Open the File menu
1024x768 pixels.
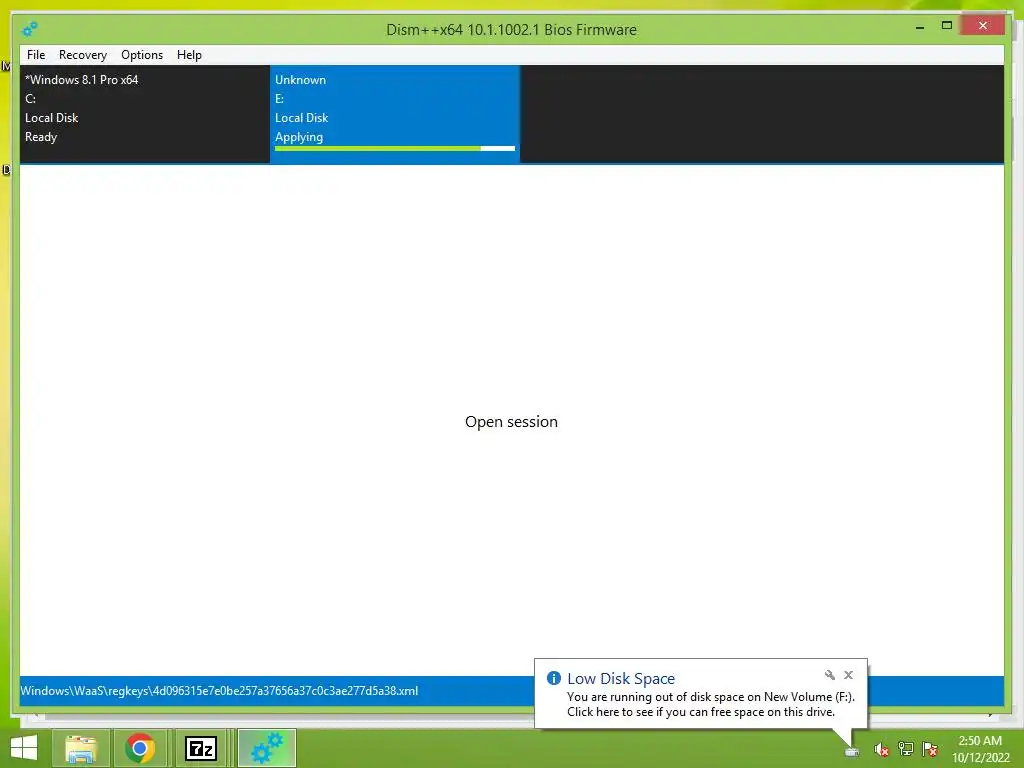[36, 55]
